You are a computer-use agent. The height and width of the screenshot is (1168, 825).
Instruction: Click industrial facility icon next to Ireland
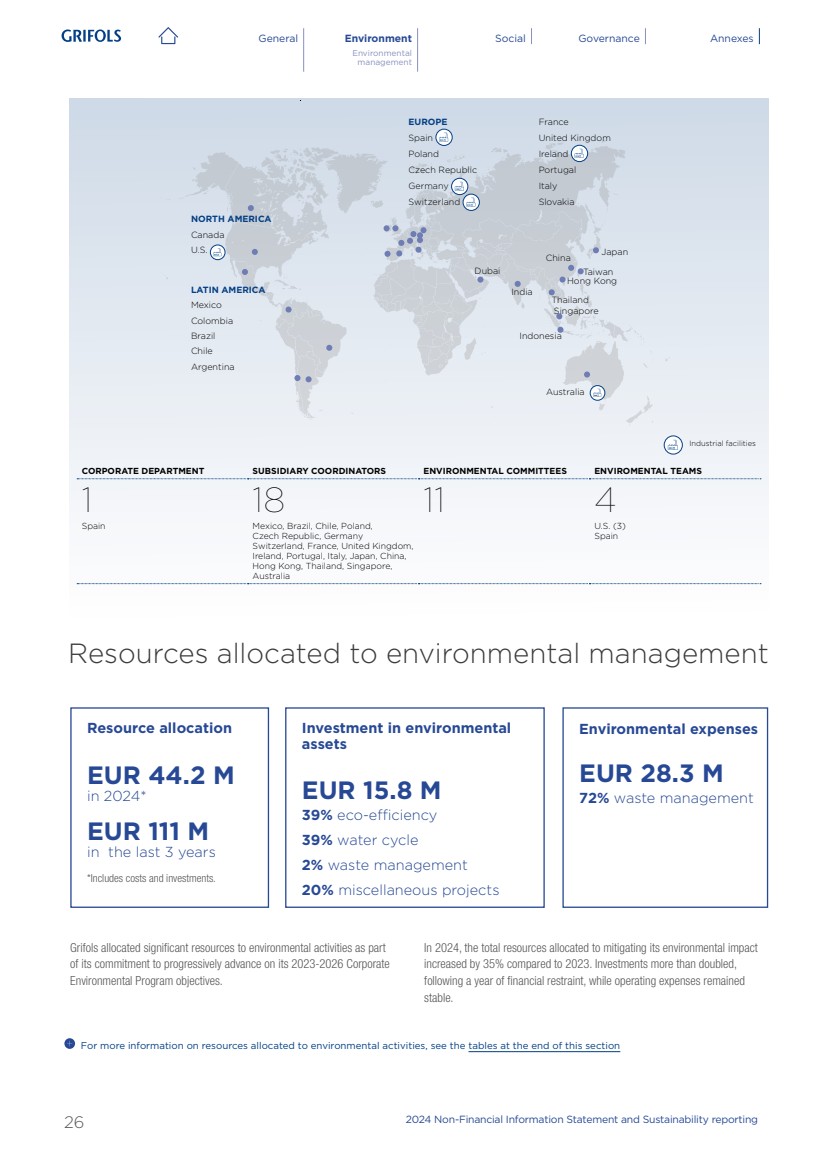tap(579, 154)
